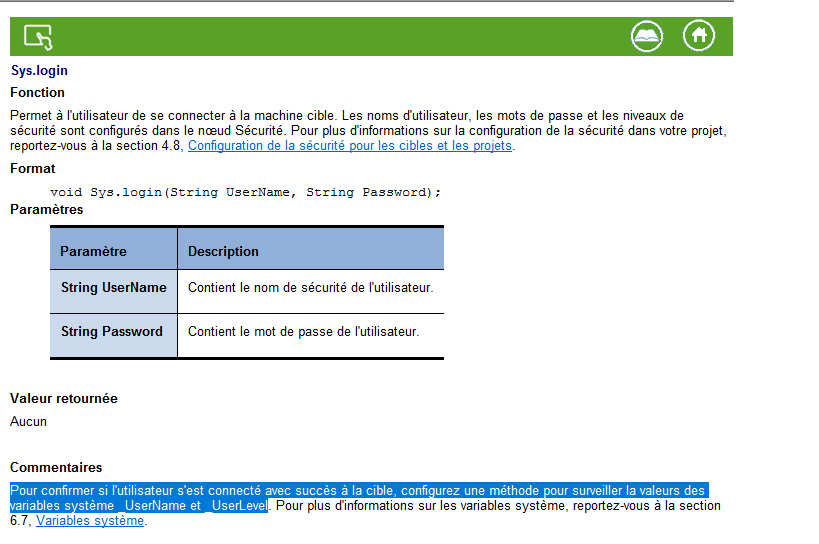Click the 'Commentaires' section heading
Screen dimensions: 819x544
coord(56,468)
